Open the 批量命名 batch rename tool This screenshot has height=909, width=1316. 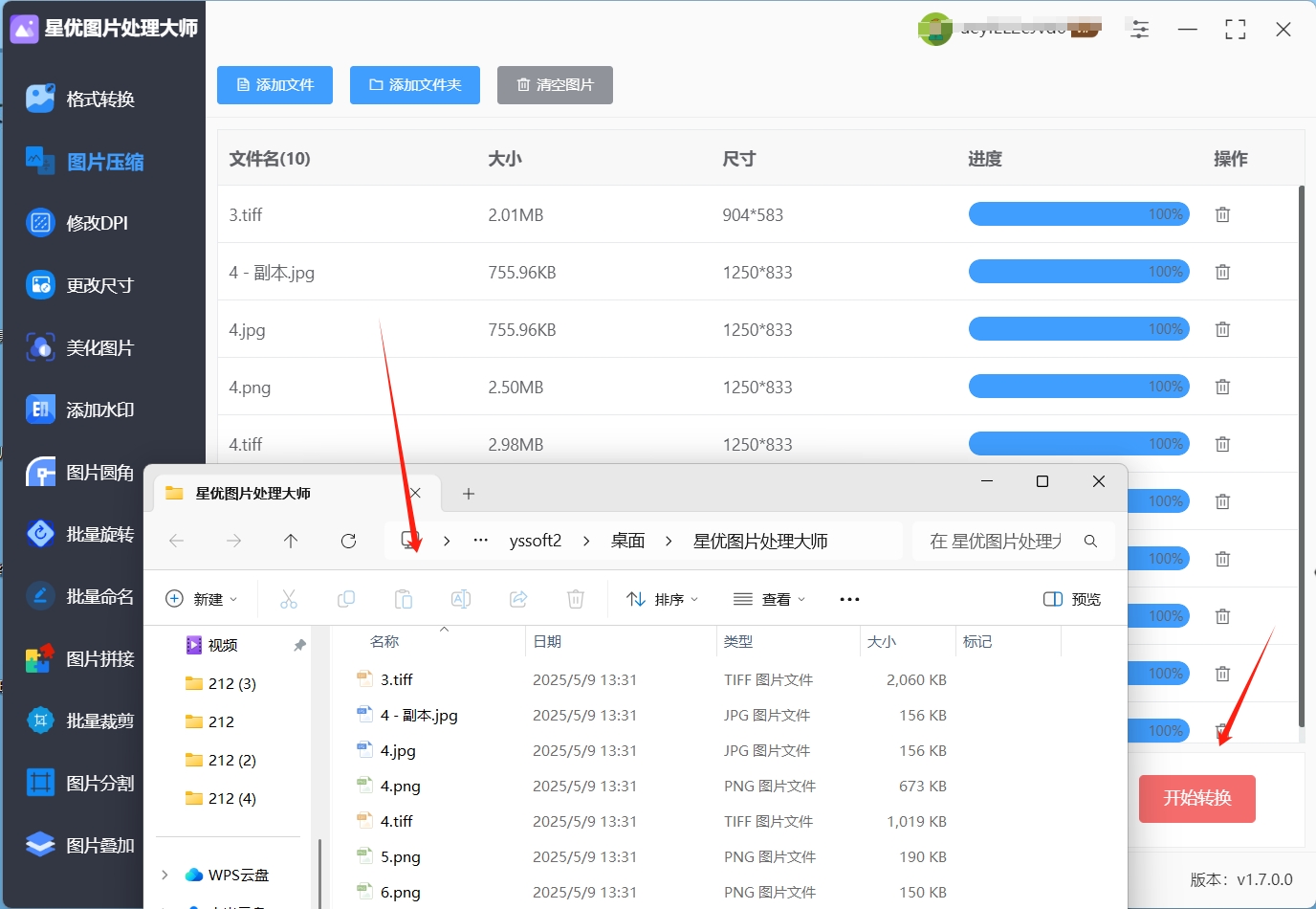point(80,596)
